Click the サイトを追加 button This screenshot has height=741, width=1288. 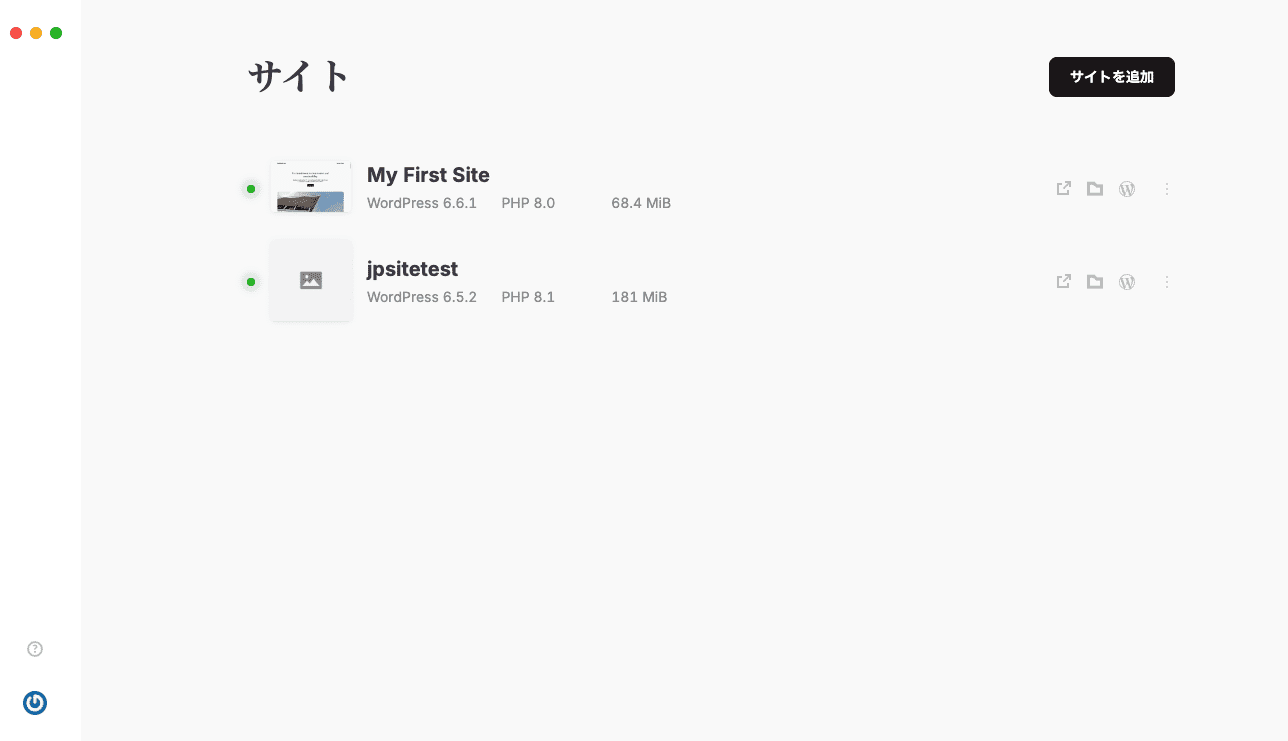click(1111, 77)
